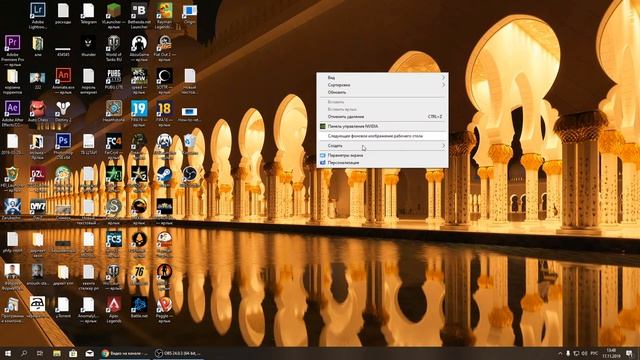This screenshot has width=640, height=360.
Task: Choose Отменить удаление in the context menu
Action: point(382,117)
